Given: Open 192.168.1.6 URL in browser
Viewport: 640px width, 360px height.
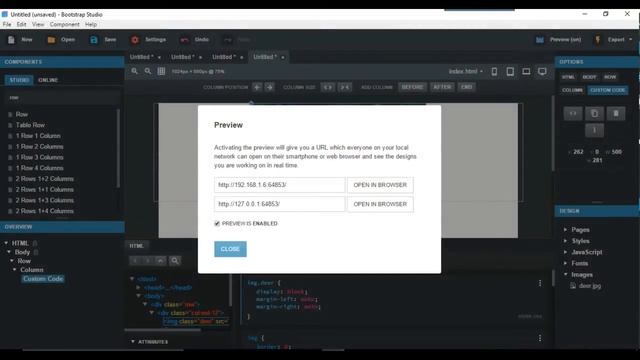Looking at the screenshot, I should (380, 185).
